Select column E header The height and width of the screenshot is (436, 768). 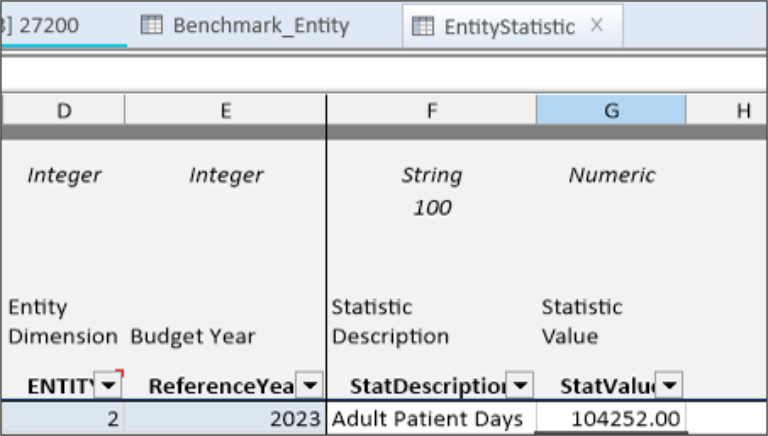pos(225,111)
